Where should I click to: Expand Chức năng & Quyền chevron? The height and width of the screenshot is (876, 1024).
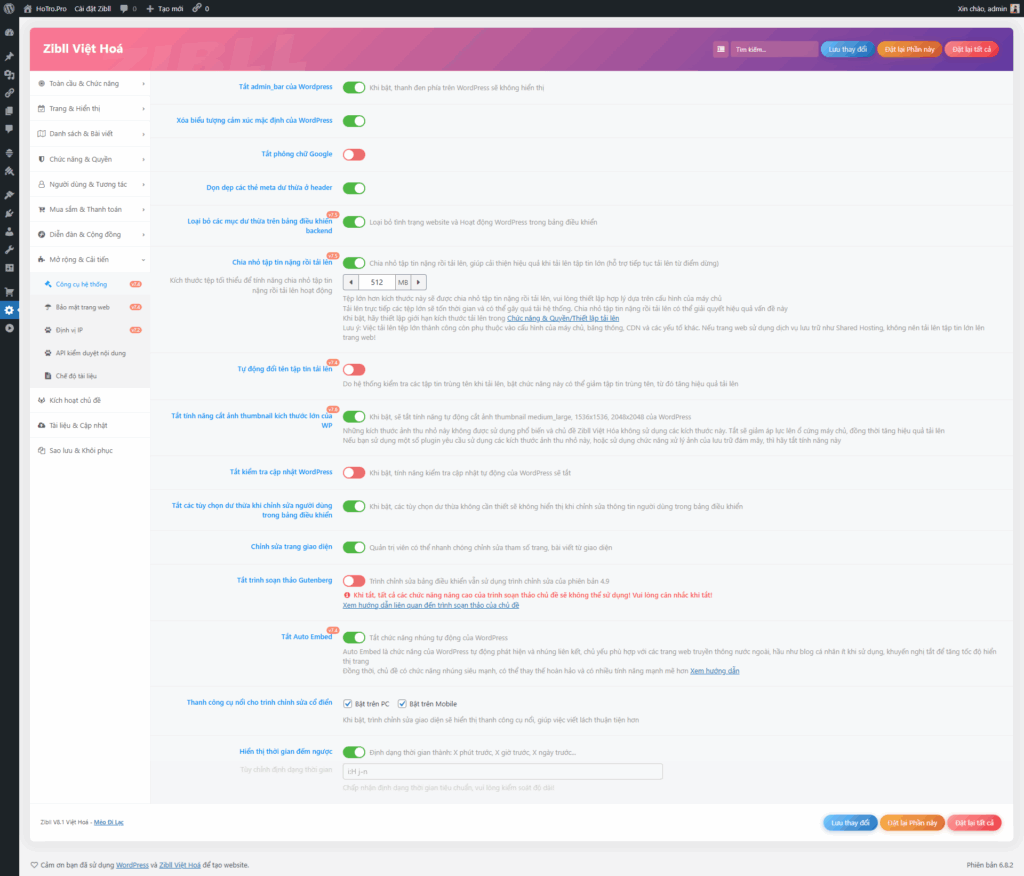pyautogui.click(x=143, y=159)
